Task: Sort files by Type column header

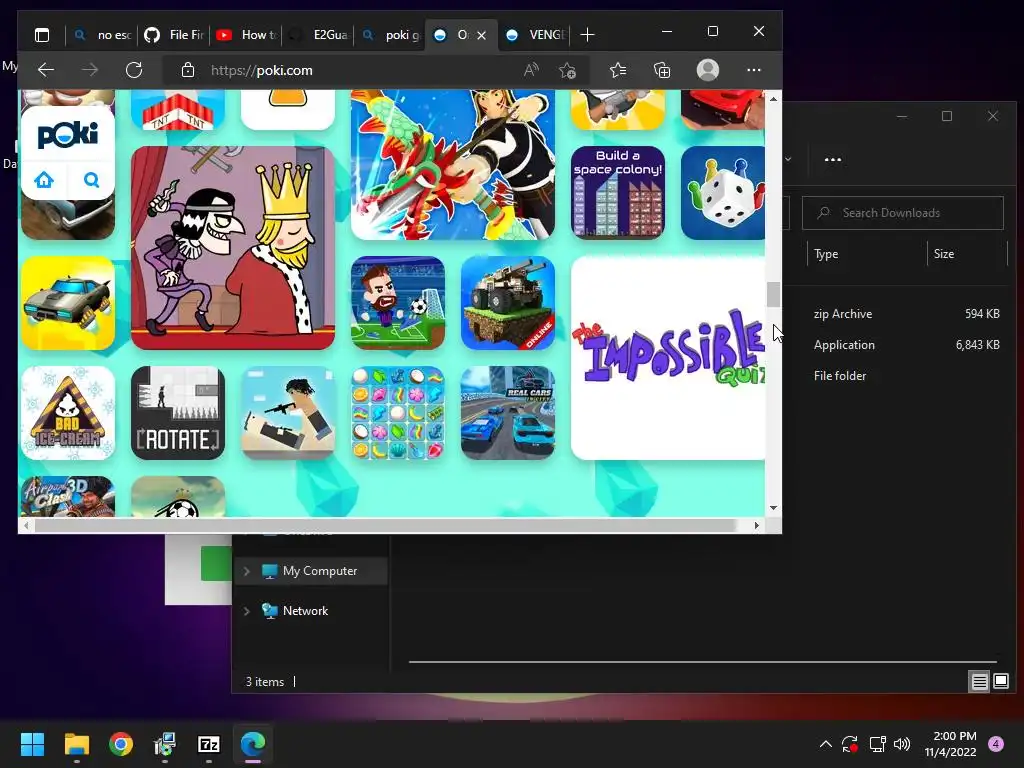Action: click(x=867, y=254)
